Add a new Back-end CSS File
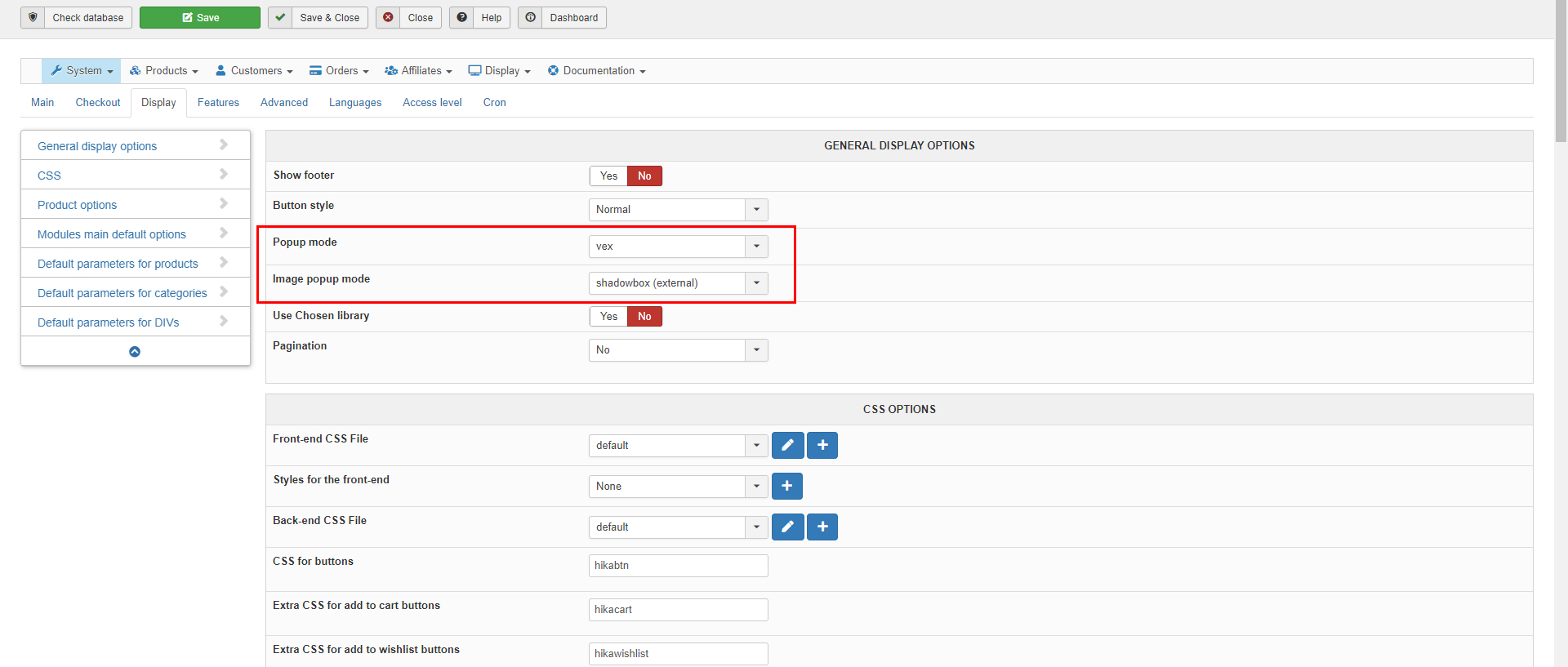The width and height of the screenshot is (1568, 667). point(822,527)
